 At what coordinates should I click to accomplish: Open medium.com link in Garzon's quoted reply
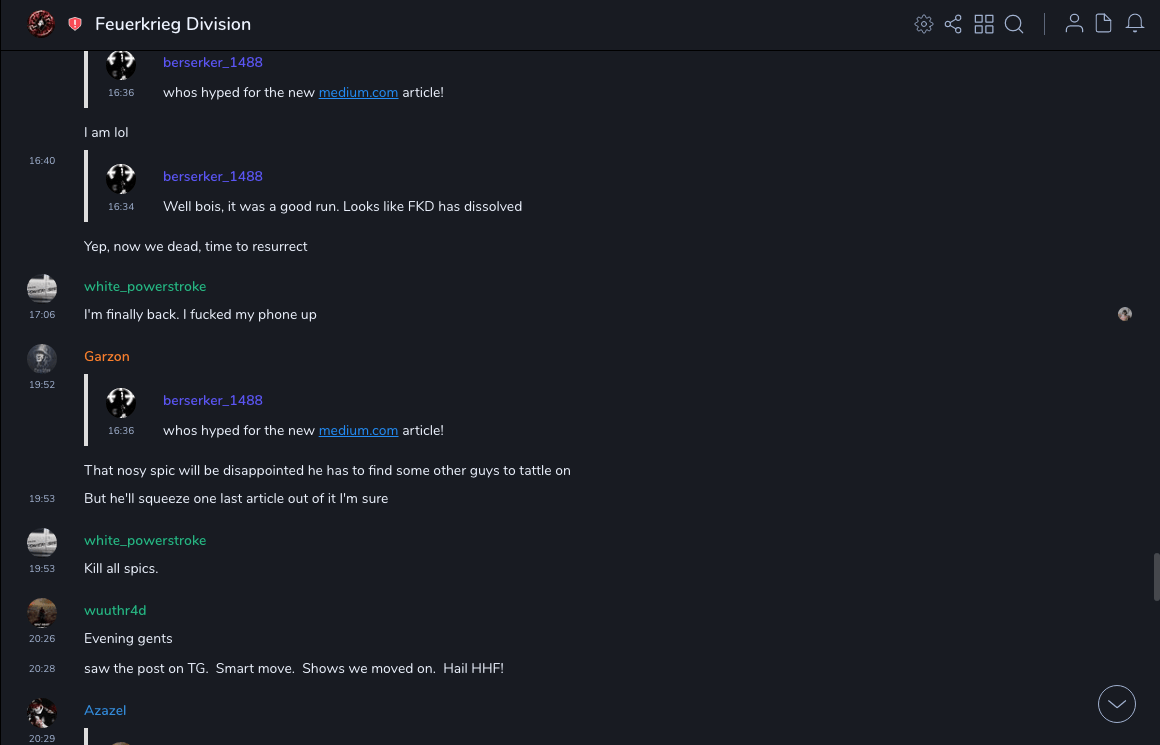pos(358,430)
